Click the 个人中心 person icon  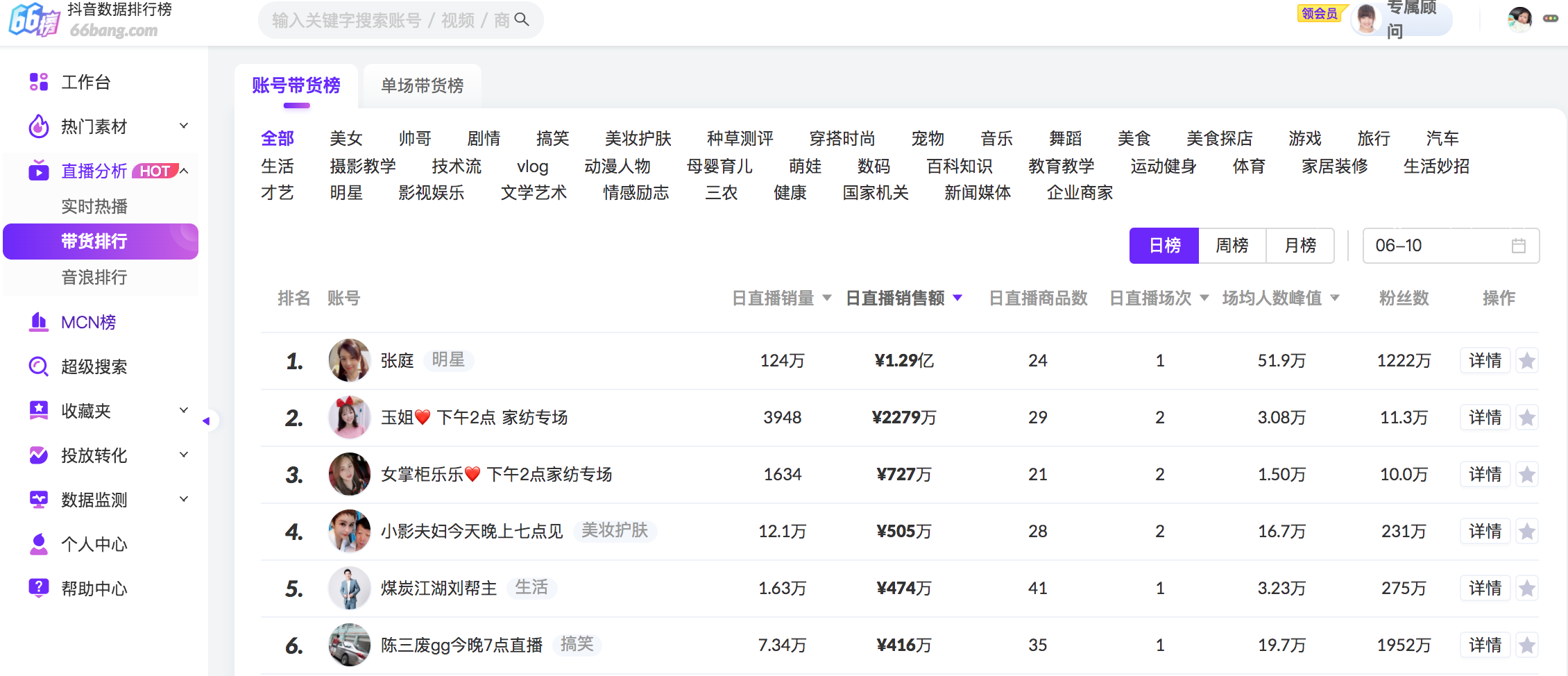(39, 544)
